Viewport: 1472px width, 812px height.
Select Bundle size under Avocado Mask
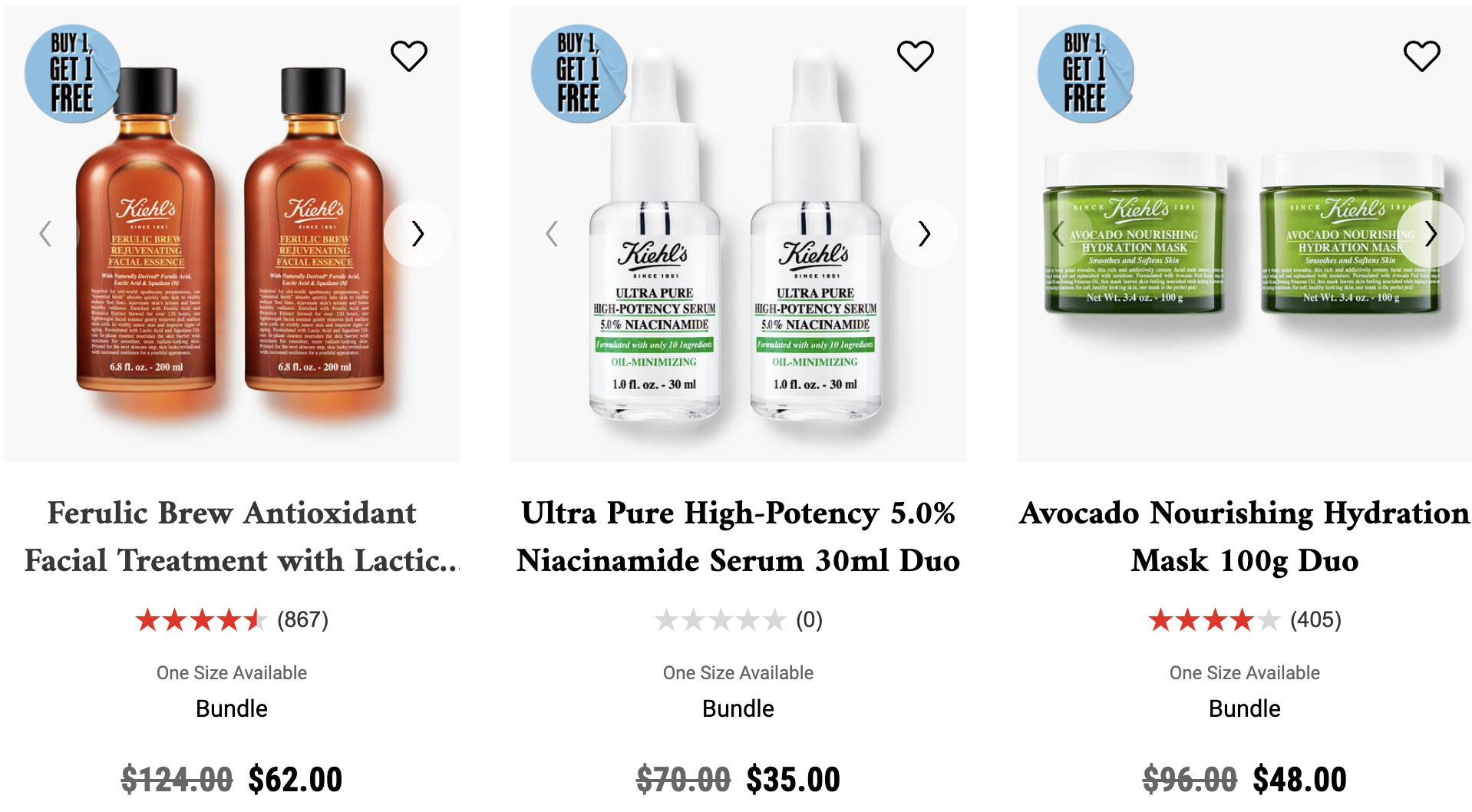1245,708
